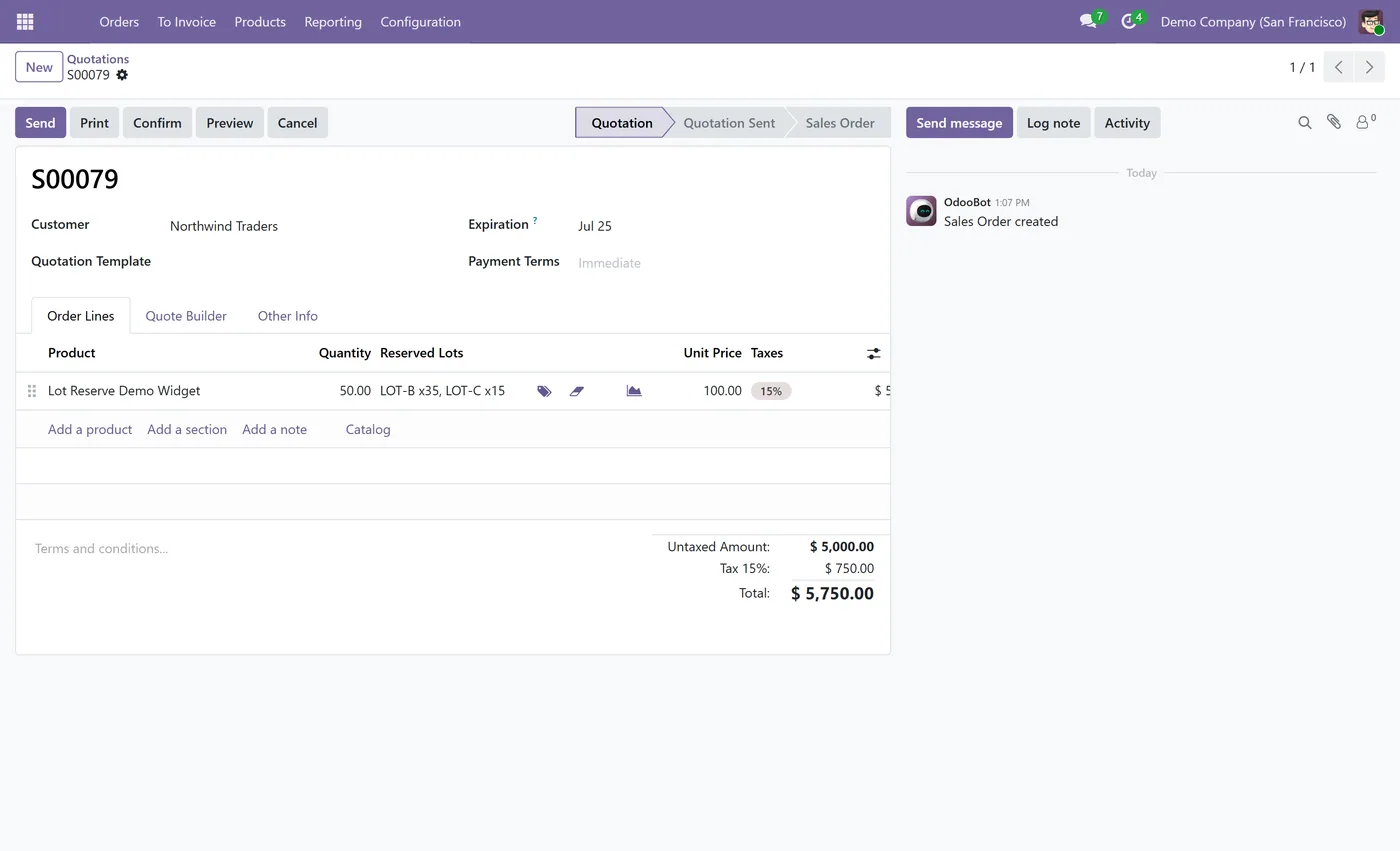Viewport: 1400px width, 851px height.
Task: Click Add a note link
Action: click(x=274, y=429)
